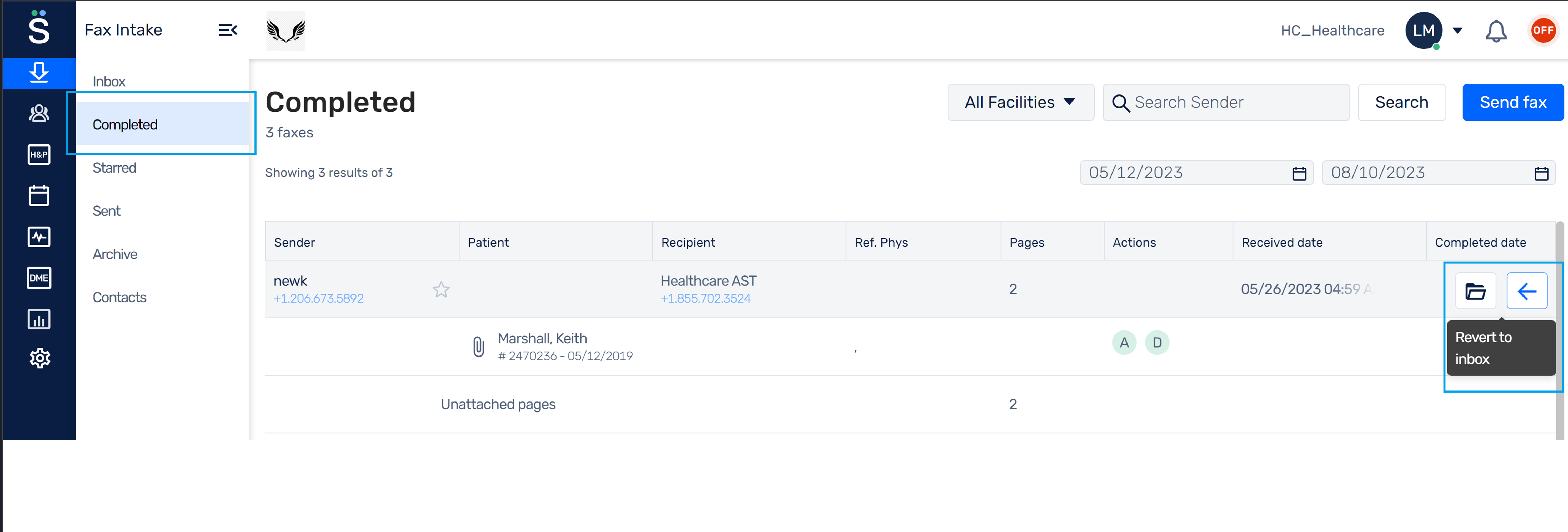The width and height of the screenshot is (1568, 532).
Task: Expand the user account dropdown arrow
Action: [x=1457, y=31]
